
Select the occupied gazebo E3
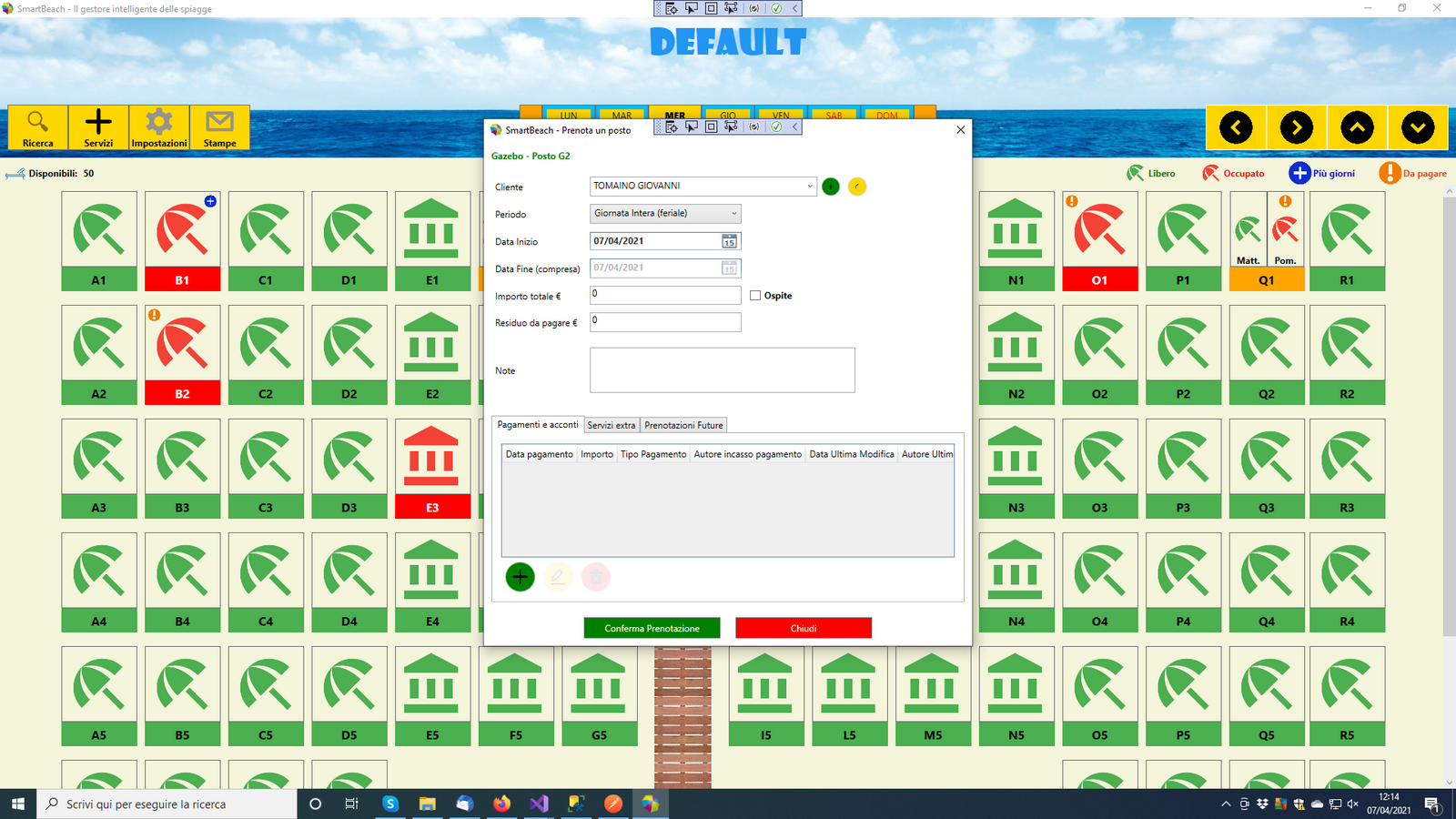tap(432, 468)
